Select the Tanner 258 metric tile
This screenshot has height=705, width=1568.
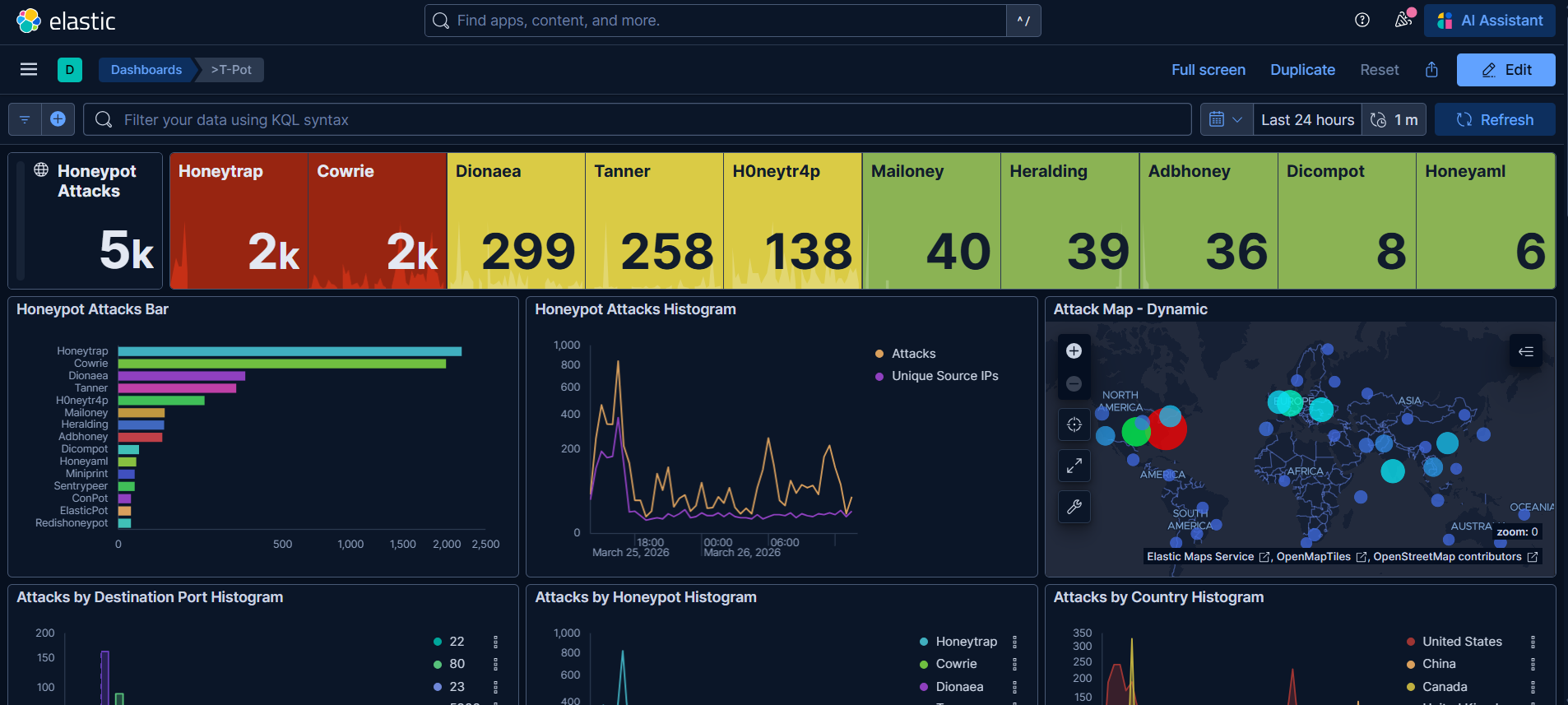click(x=654, y=220)
